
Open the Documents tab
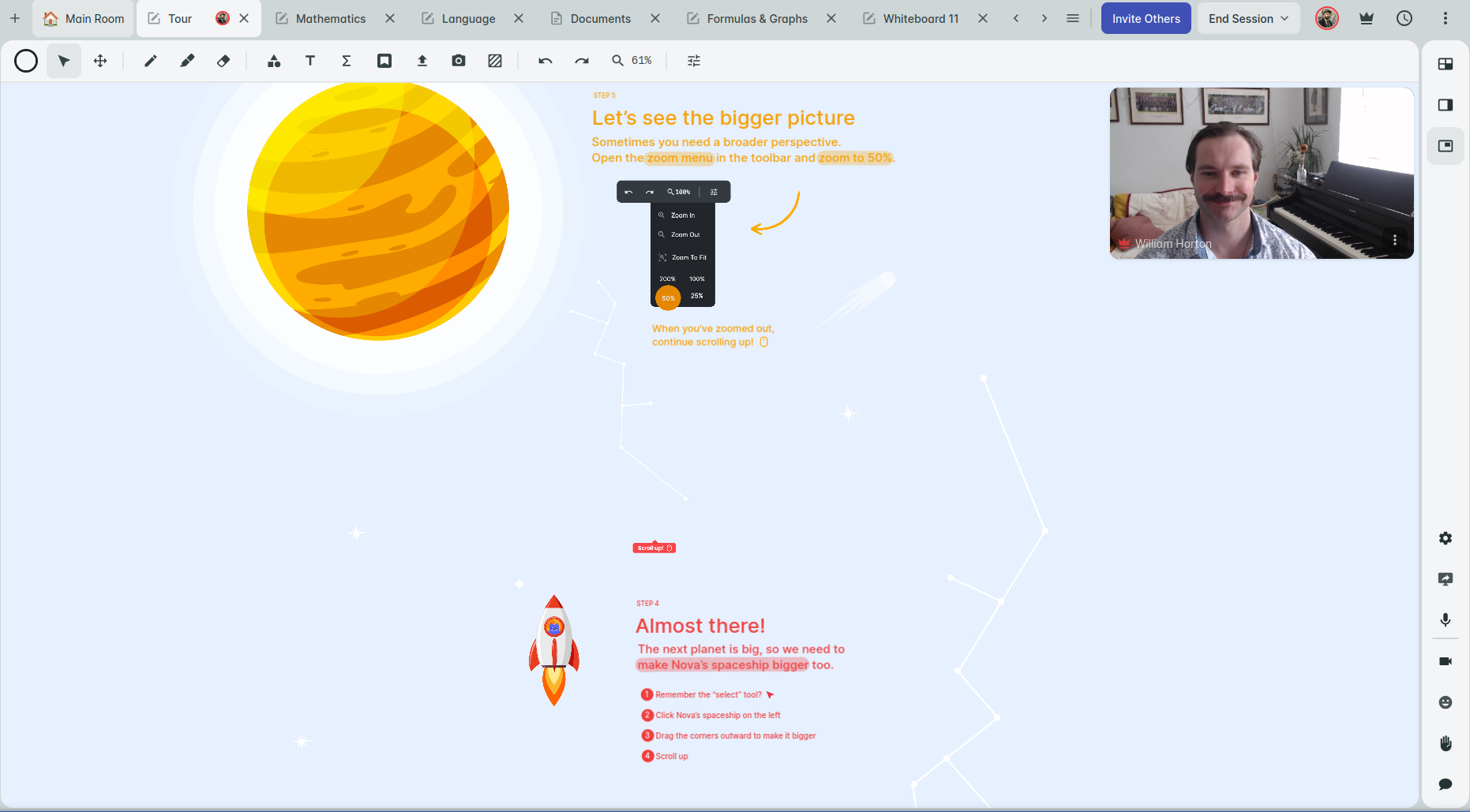point(601,19)
